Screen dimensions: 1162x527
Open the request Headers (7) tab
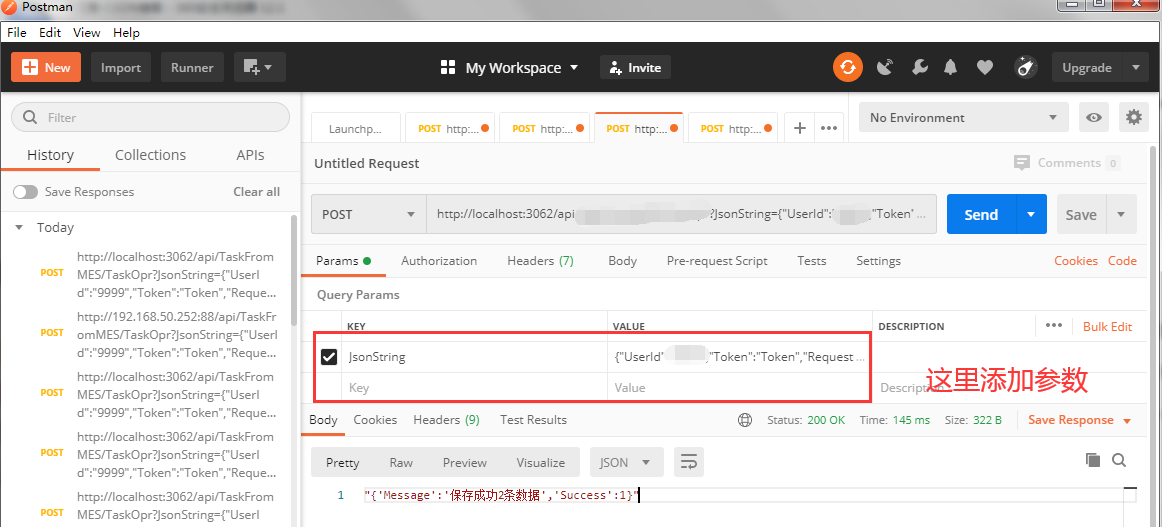[x=540, y=261]
